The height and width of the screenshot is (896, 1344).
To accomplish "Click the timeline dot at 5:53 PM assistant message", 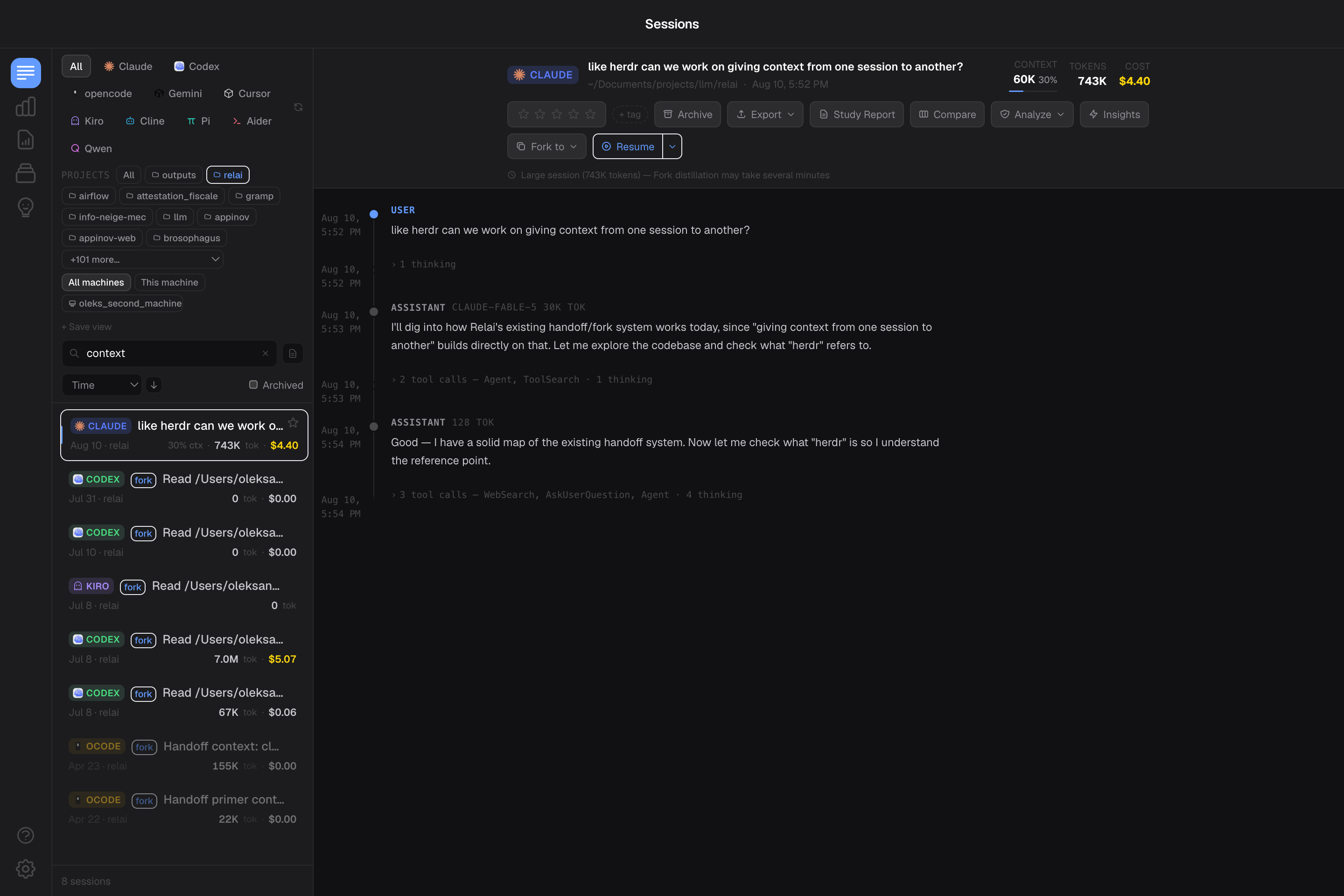I will [374, 311].
